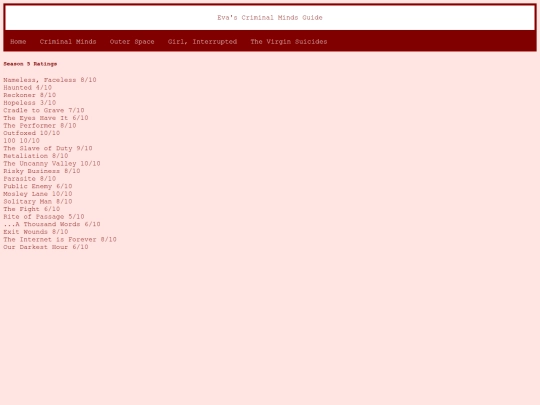The height and width of the screenshot is (405, 540).
Task: Click the Rite of Passage 5/10 entry
Action: click(44, 217)
